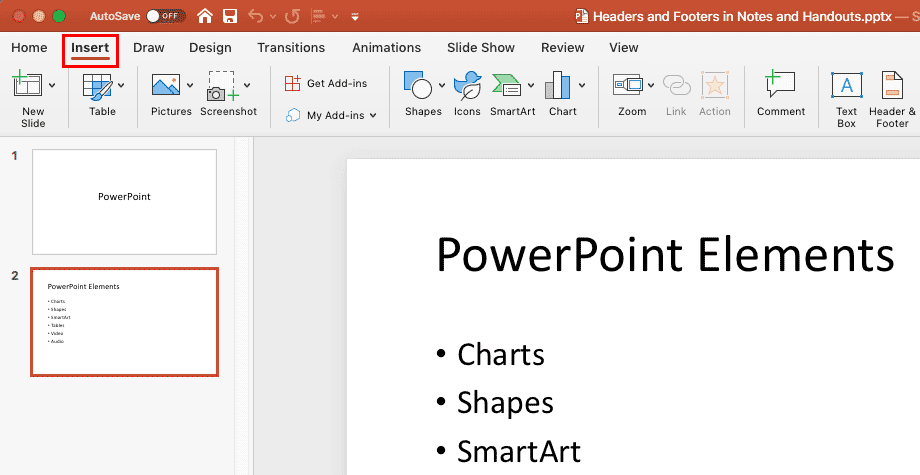Expand the Table dropdown arrow
Viewport: 920px width, 475px height.
(121, 86)
